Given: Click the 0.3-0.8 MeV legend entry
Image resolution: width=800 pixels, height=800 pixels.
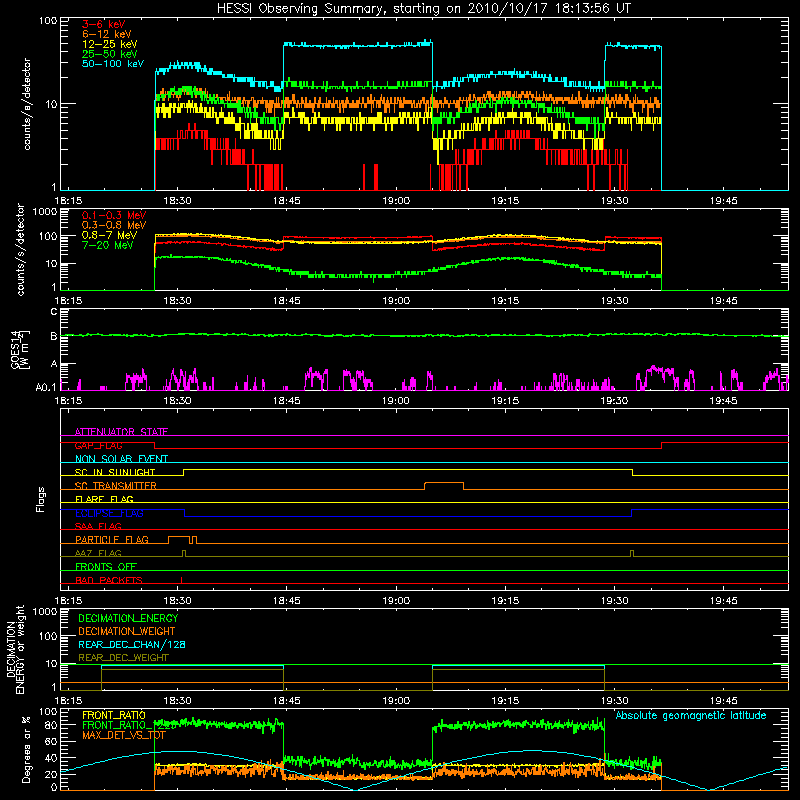Looking at the screenshot, I should [x=114, y=225].
